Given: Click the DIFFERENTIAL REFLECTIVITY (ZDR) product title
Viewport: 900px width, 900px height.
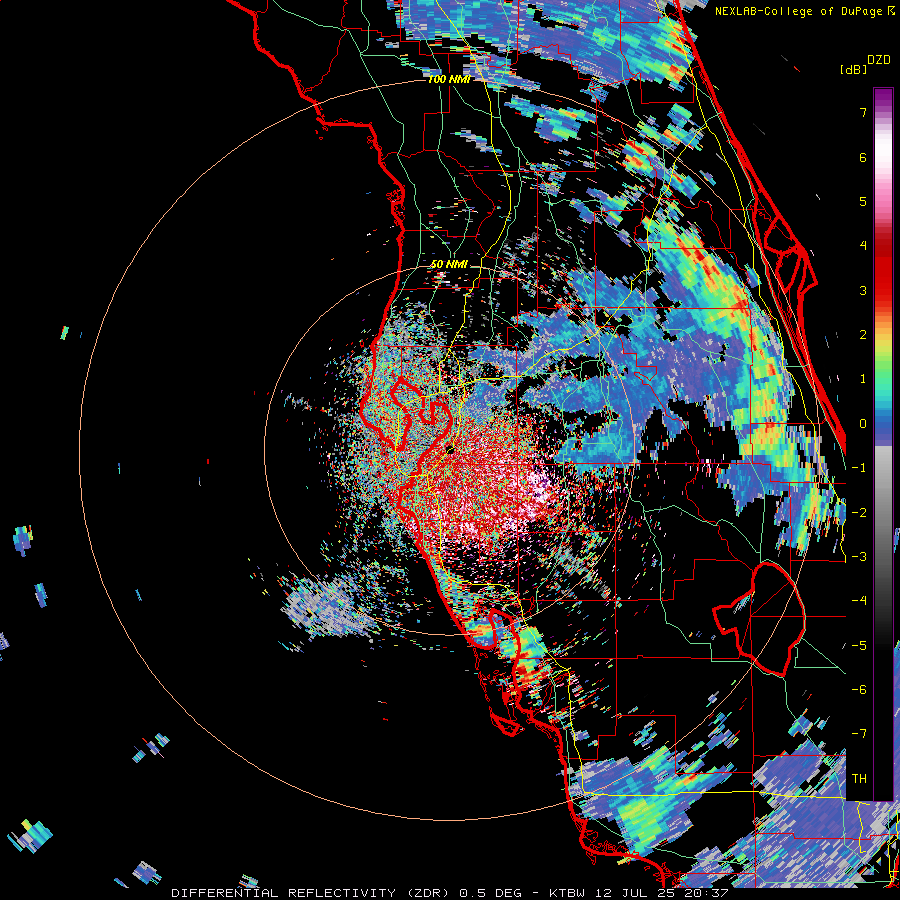Looking at the screenshot, I should pos(312,893).
